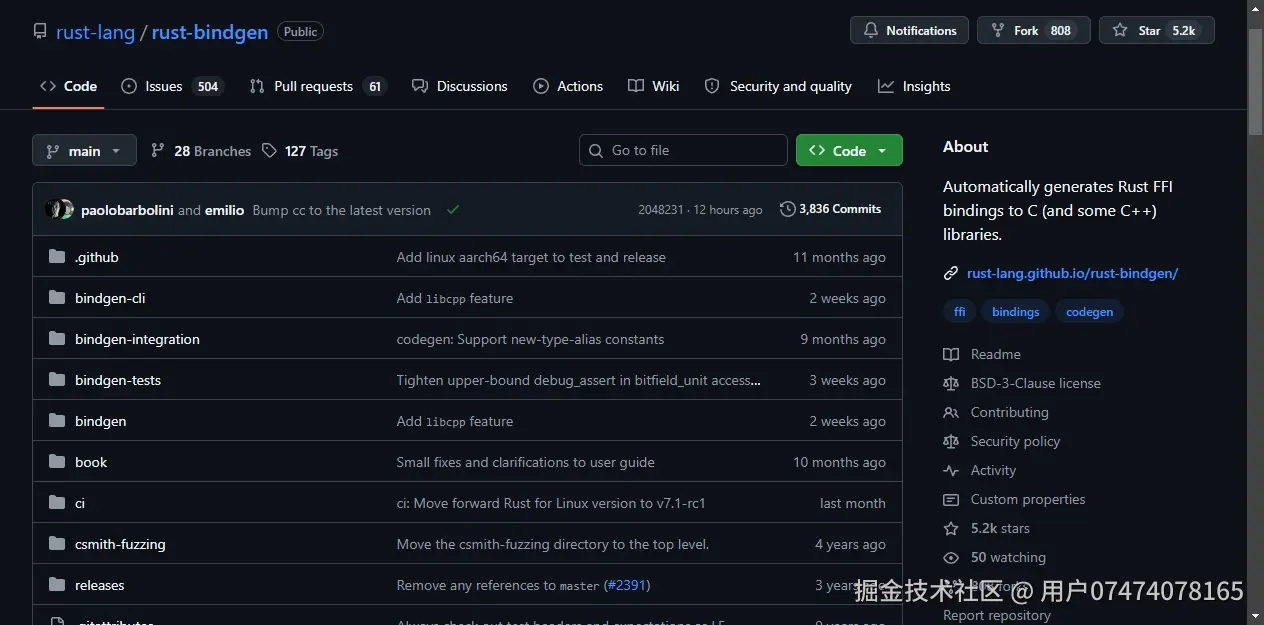Open the Contributing link
This screenshot has width=1264, height=625.
tap(996, 412)
